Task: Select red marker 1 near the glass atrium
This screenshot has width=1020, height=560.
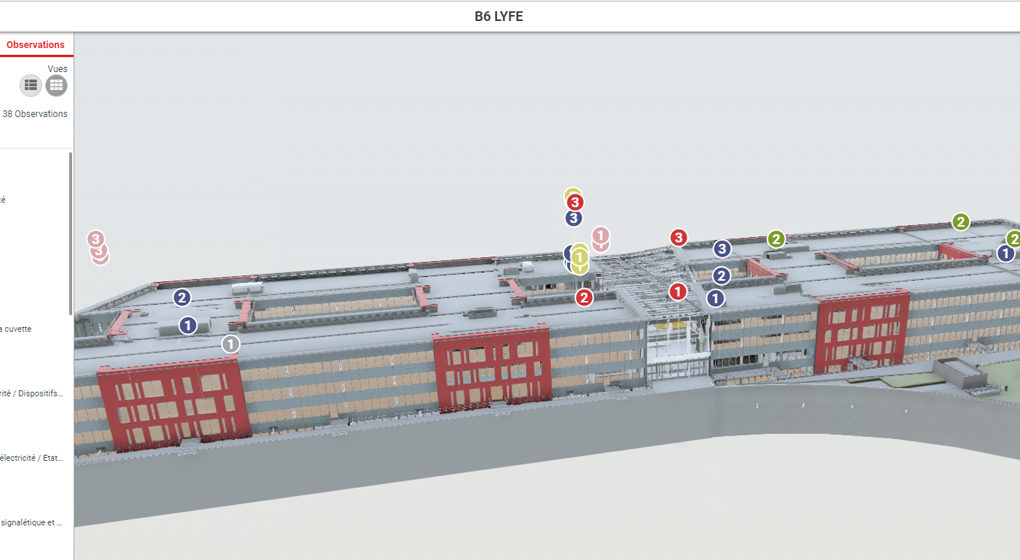Action: click(x=678, y=292)
